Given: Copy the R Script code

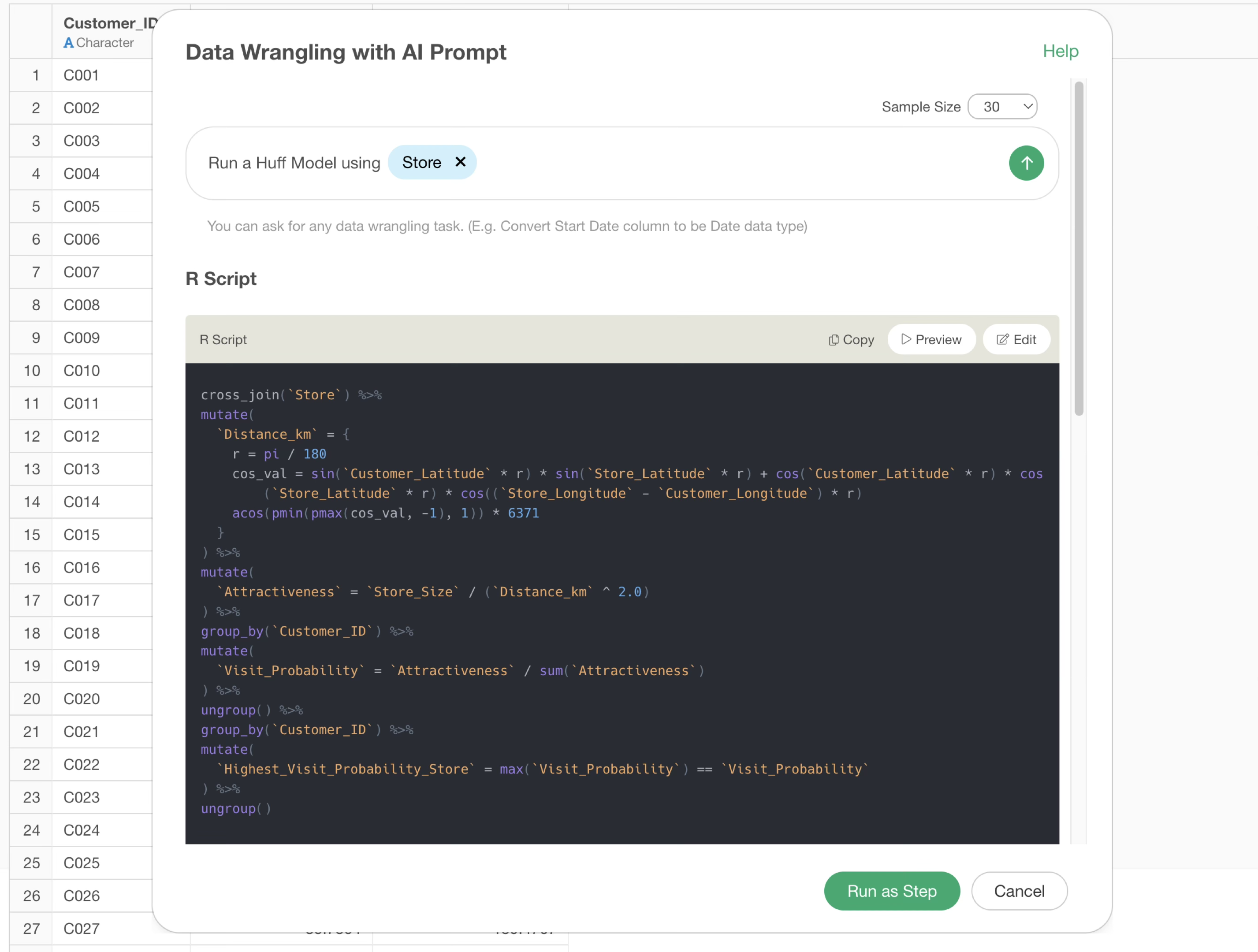Looking at the screenshot, I should (851, 339).
